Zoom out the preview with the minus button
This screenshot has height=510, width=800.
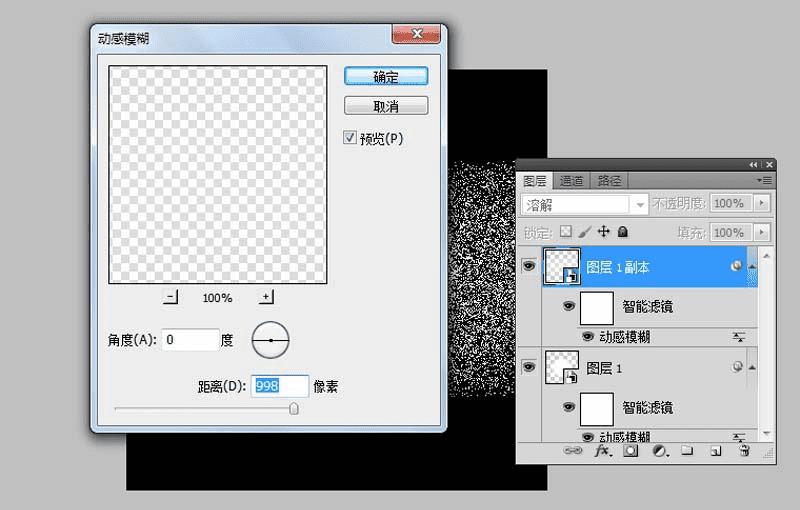(171, 297)
